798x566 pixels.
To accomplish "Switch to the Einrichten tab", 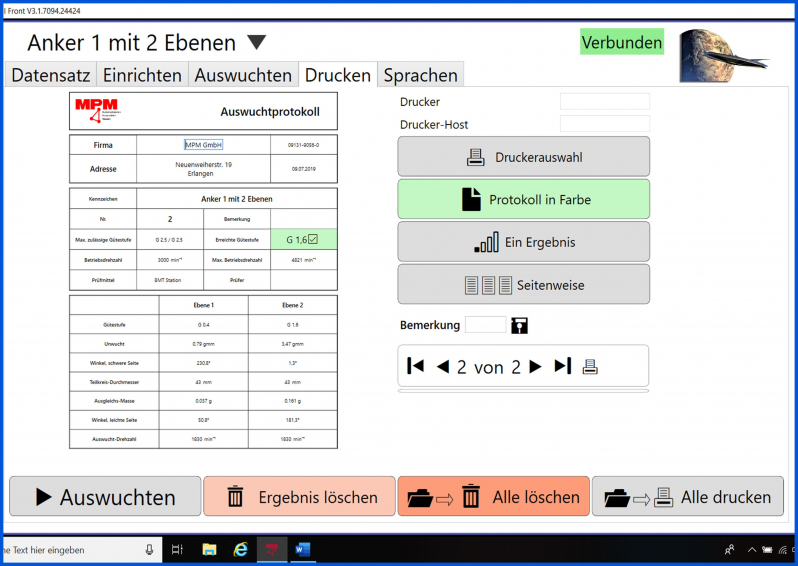I will 142,75.
